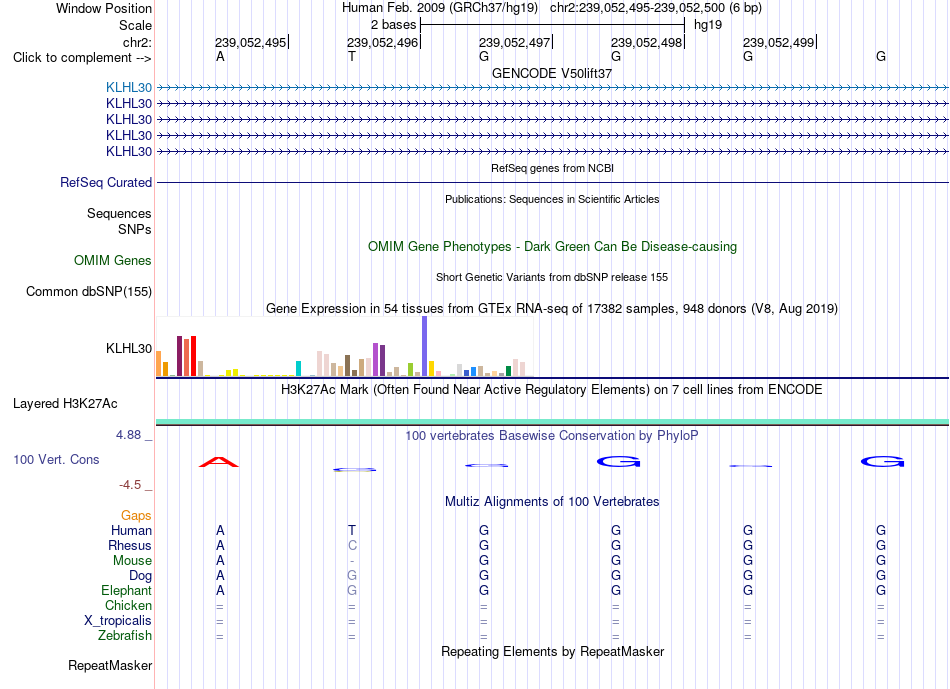Select the Rhesus species row label
Image resolution: width=950 pixels, height=689 pixels.
[x=130, y=545]
